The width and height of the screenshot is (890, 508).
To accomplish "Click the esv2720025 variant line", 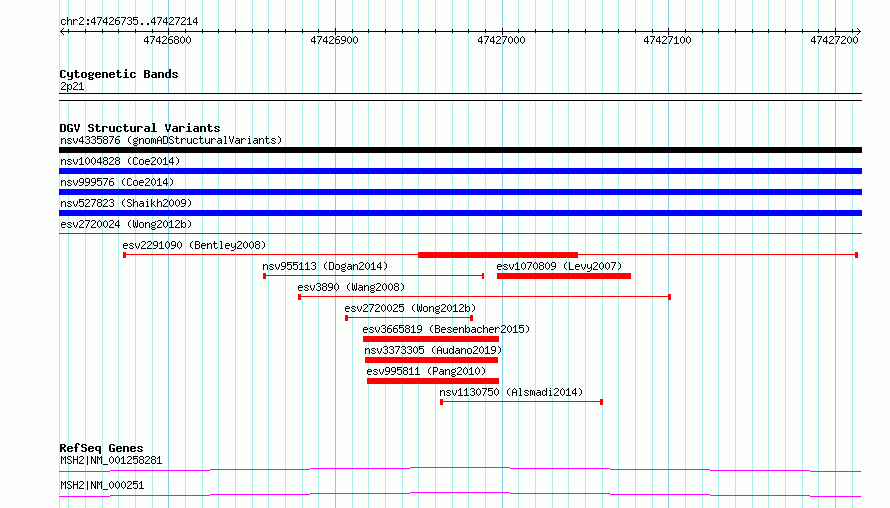I will 409,318.
